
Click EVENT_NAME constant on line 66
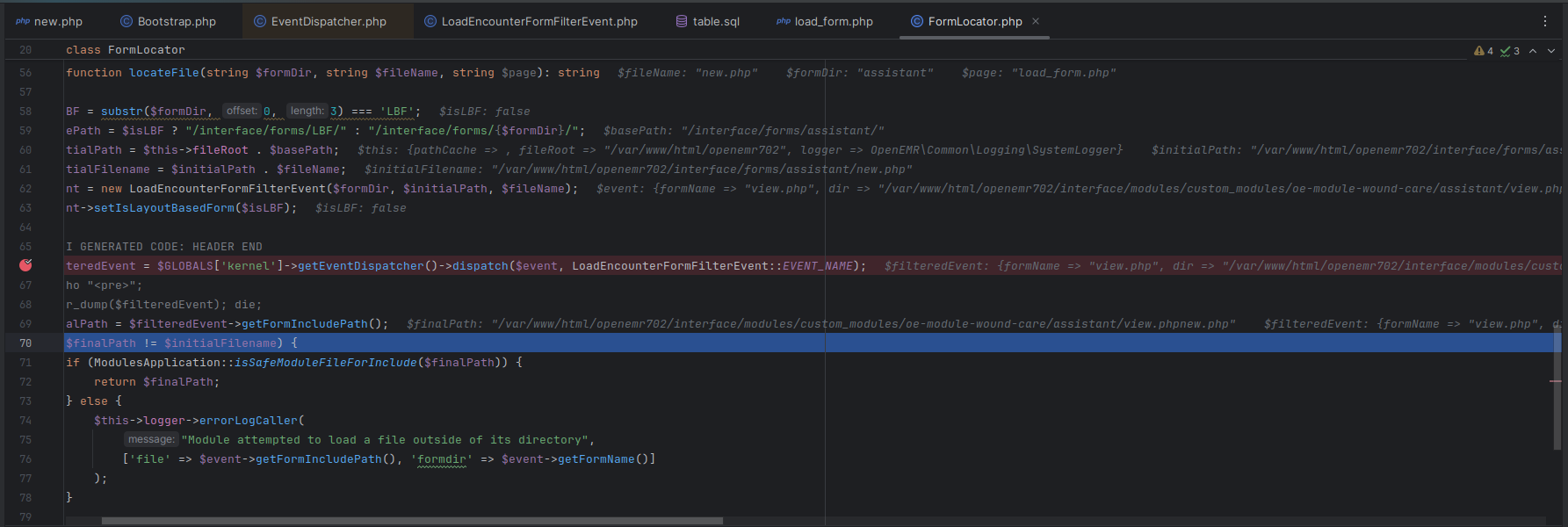point(818,266)
